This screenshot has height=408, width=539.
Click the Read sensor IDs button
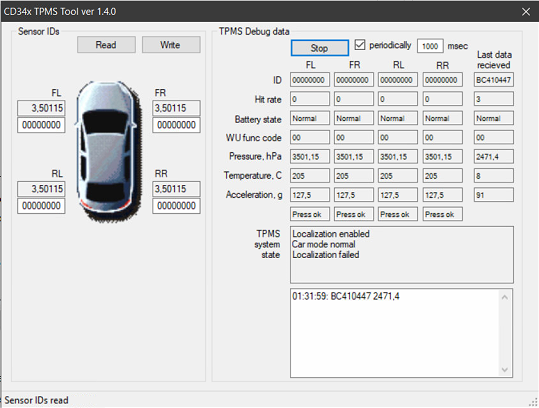(x=106, y=45)
